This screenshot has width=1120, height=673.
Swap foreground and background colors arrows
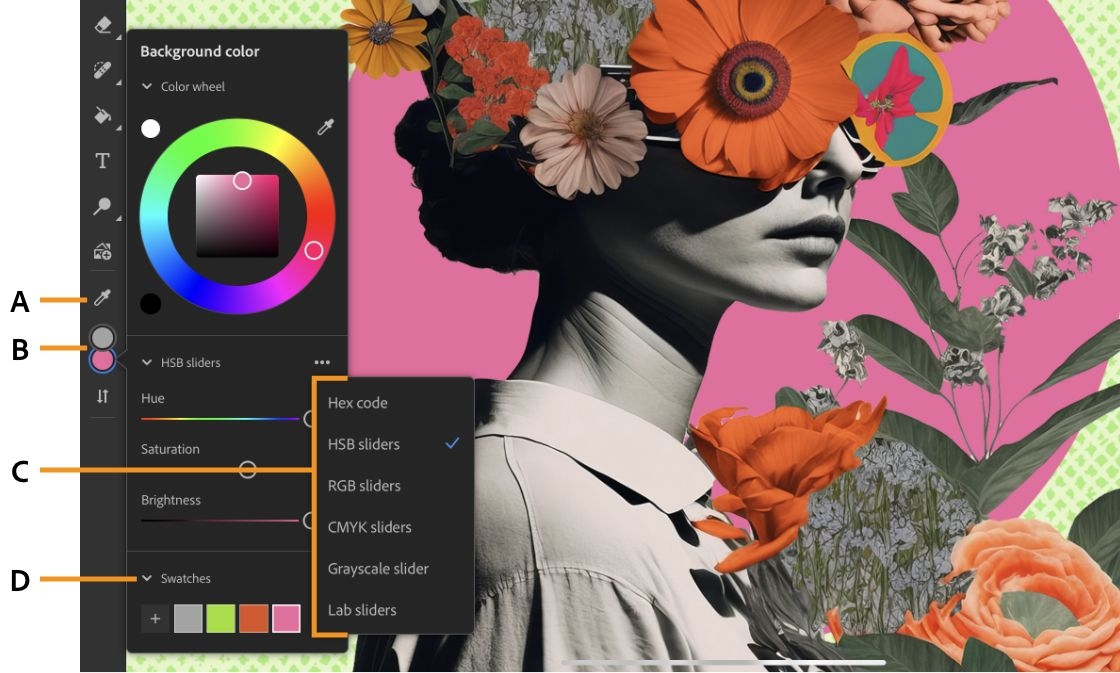click(103, 396)
